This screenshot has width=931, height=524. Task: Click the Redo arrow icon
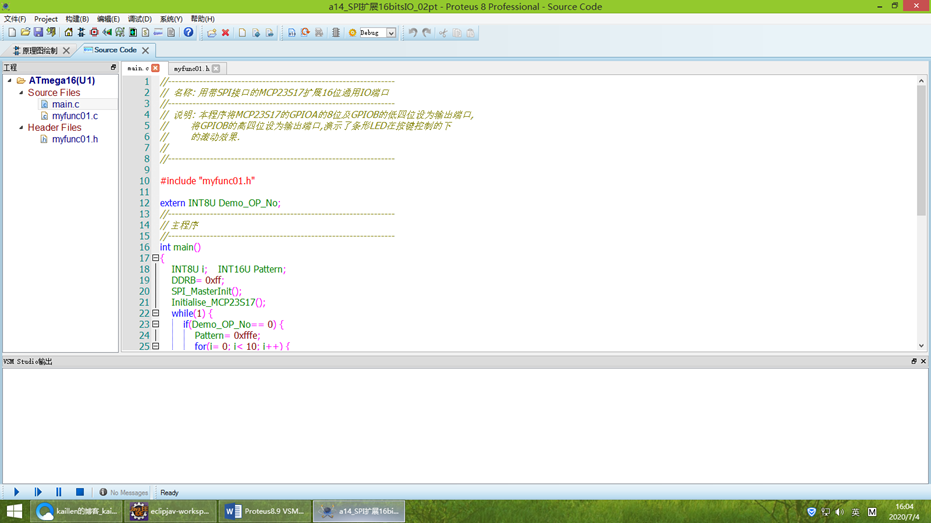(426, 33)
